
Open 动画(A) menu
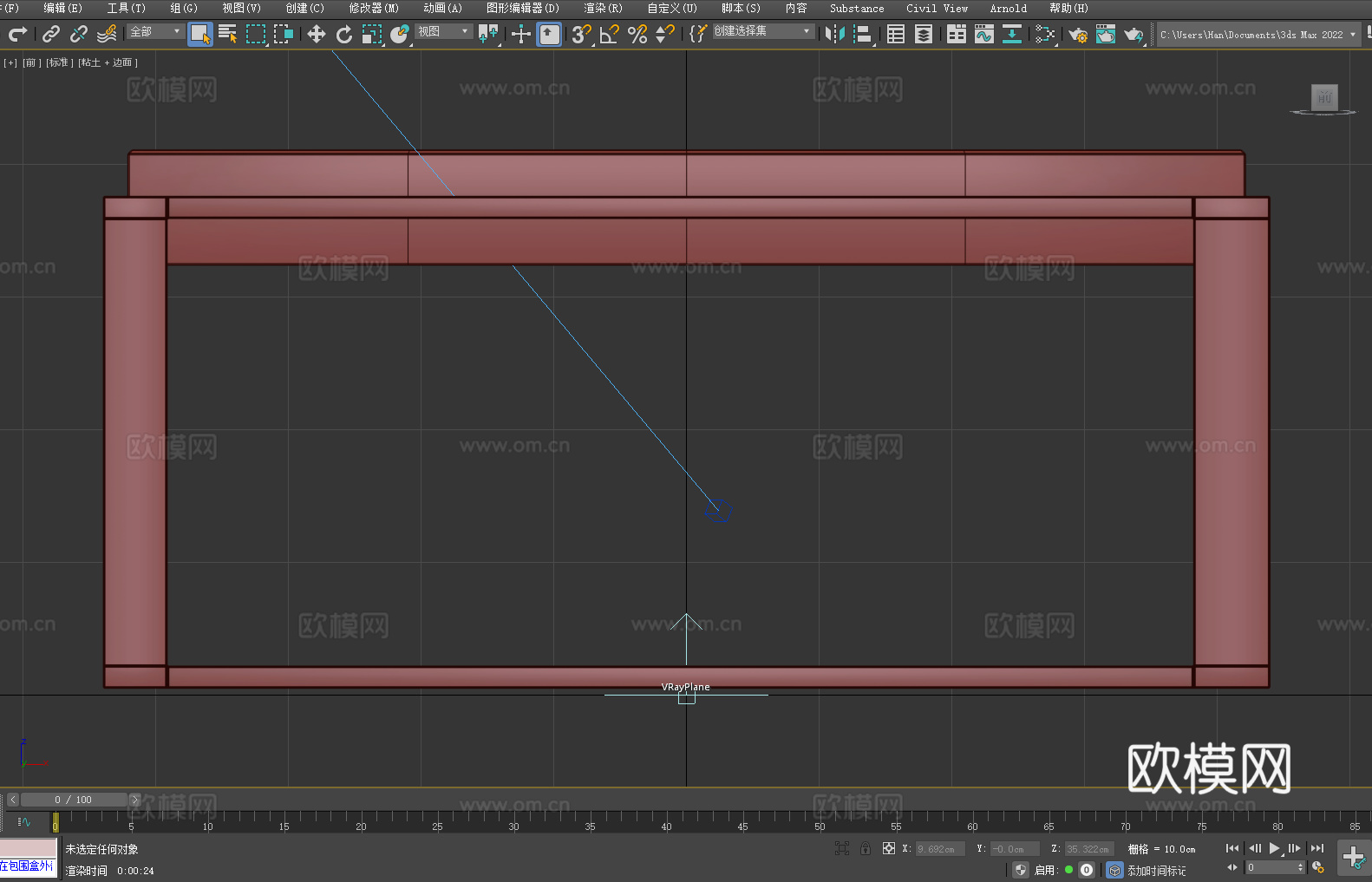point(443,8)
